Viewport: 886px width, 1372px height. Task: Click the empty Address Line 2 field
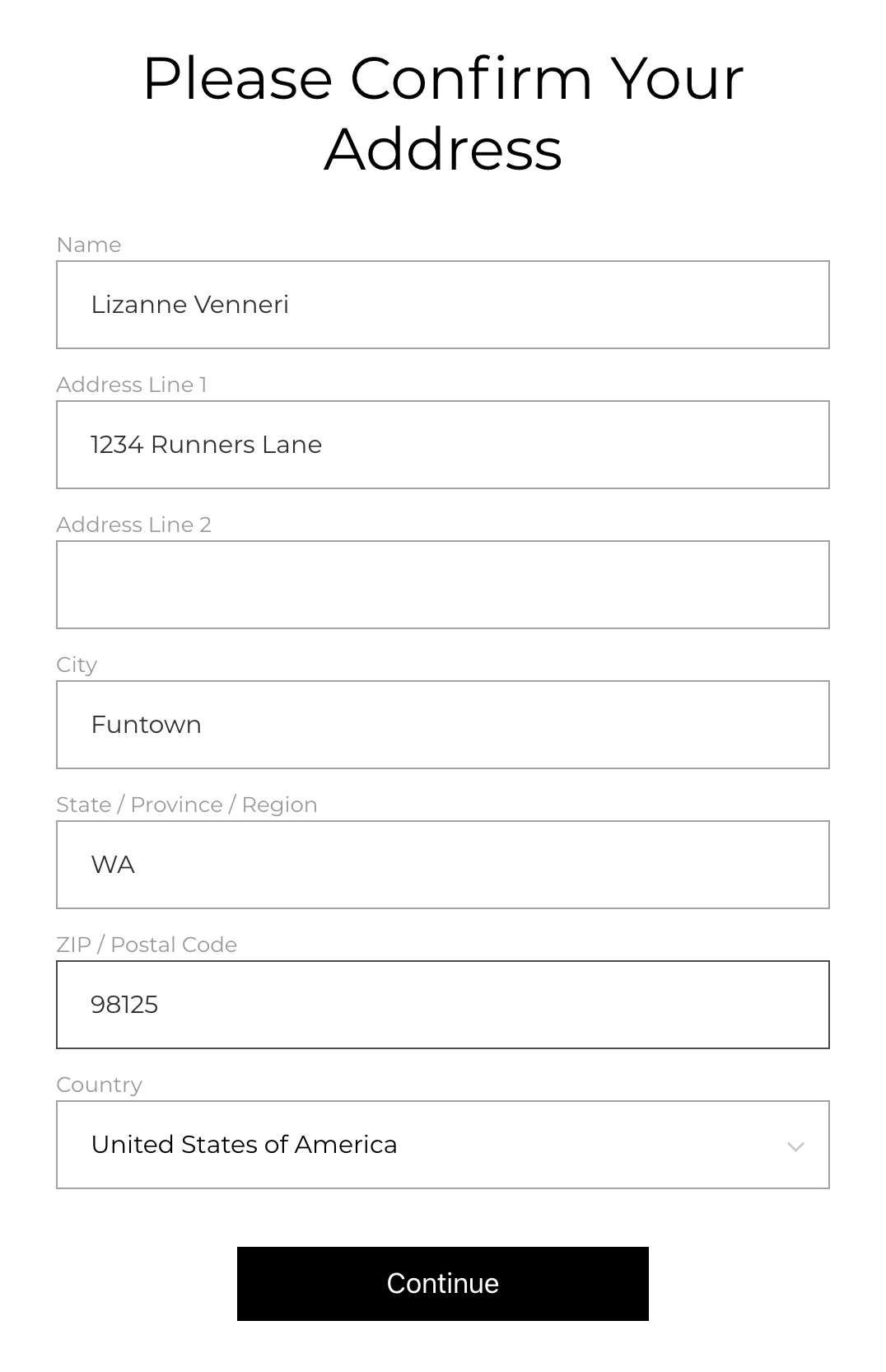click(x=443, y=585)
